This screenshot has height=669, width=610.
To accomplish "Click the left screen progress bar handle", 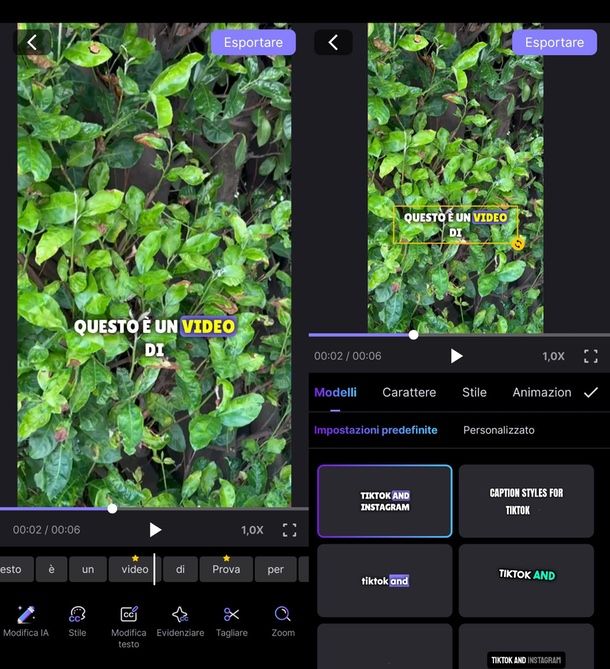I will tap(112, 508).
